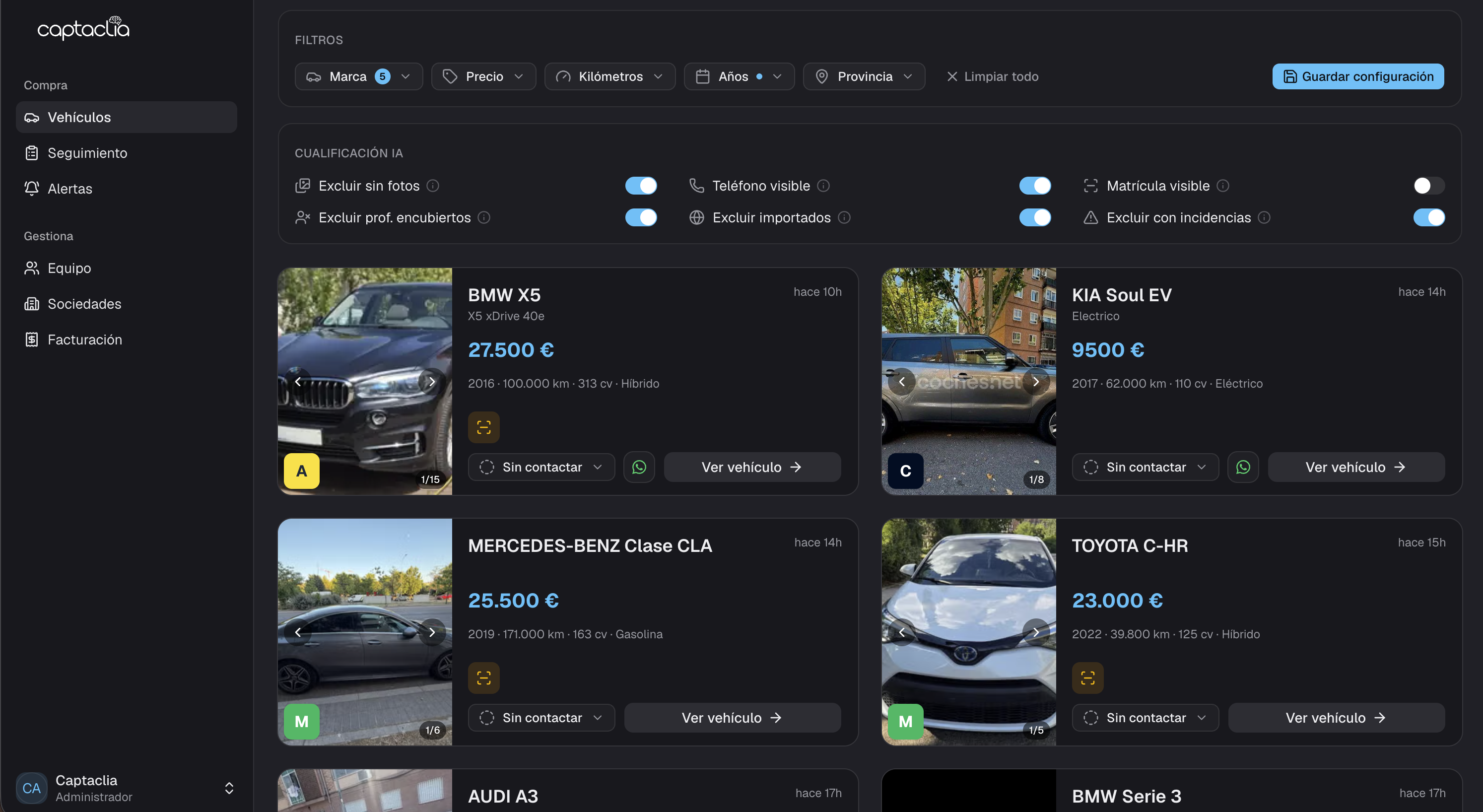The height and width of the screenshot is (812, 1483).
Task: Show previous photo of the KIA Soul EV
Action: pos(901,381)
